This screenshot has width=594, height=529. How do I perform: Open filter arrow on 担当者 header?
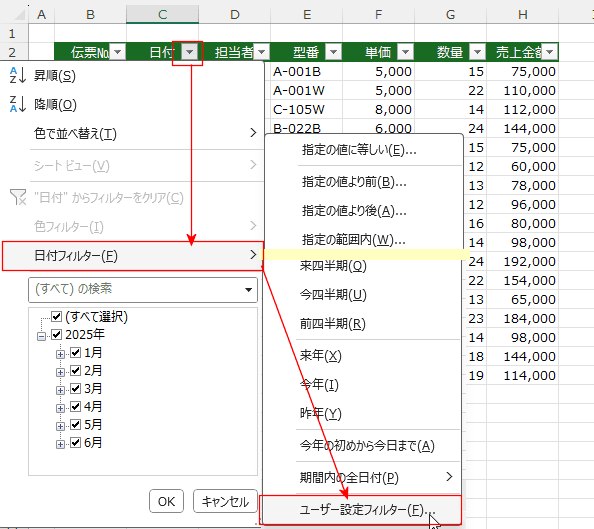[x=261, y=52]
